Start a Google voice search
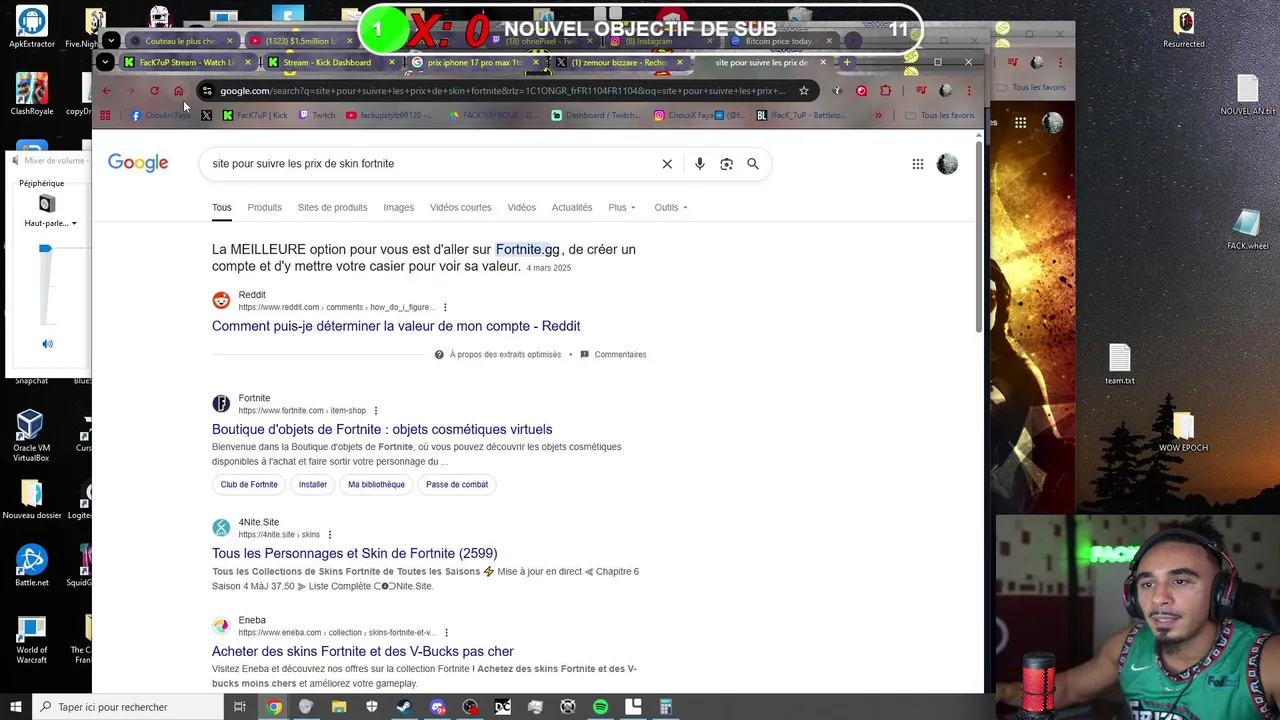The image size is (1280, 720). [x=699, y=164]
